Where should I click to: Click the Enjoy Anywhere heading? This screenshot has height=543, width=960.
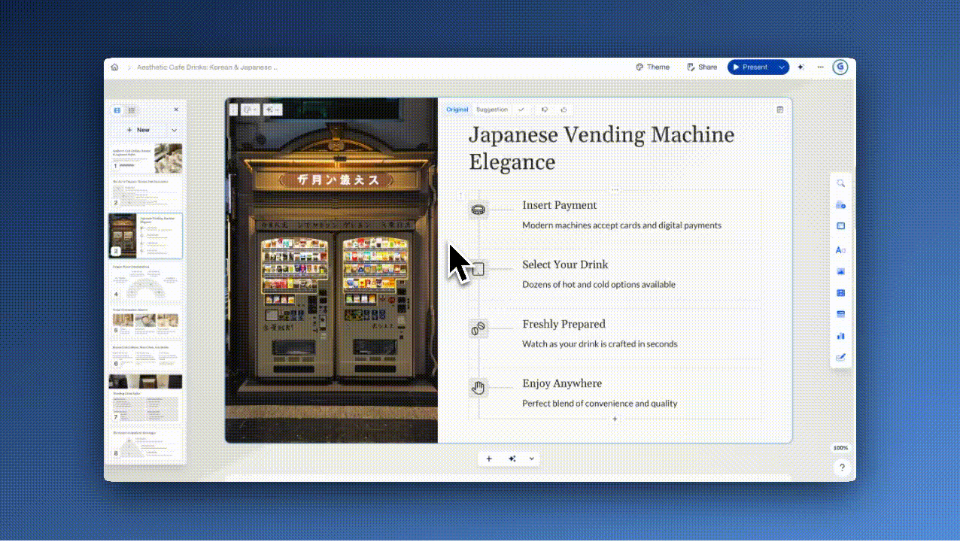(x=561, y=383)
